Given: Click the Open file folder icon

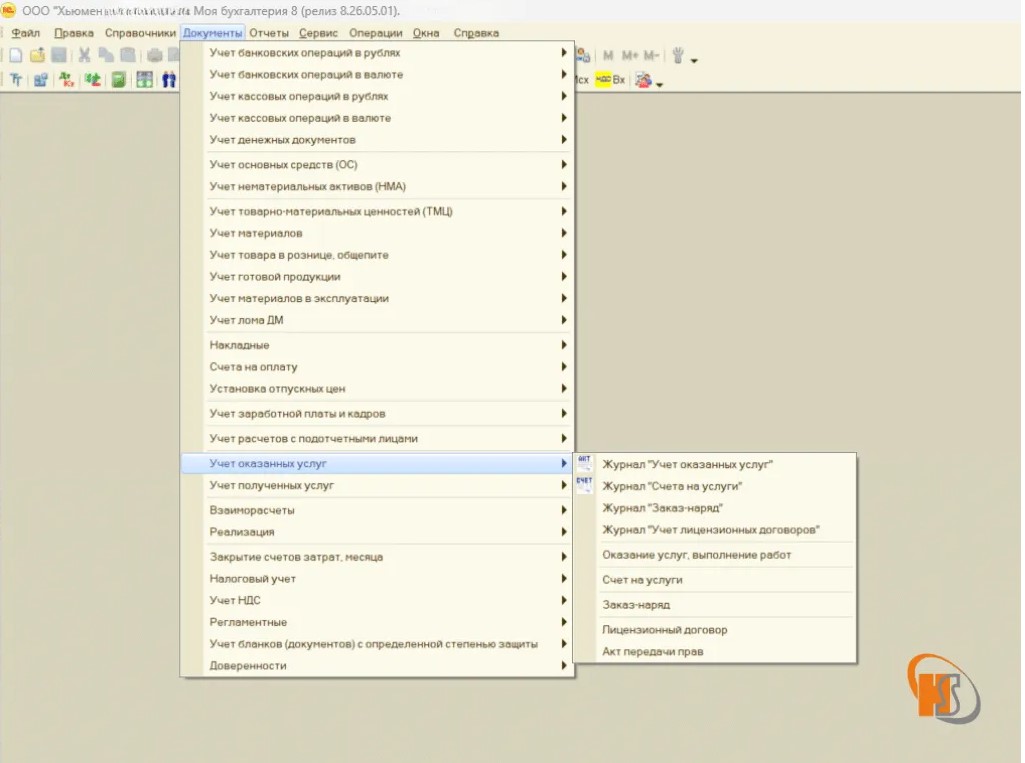Looking at the screenshot, I should click(37, 56).
